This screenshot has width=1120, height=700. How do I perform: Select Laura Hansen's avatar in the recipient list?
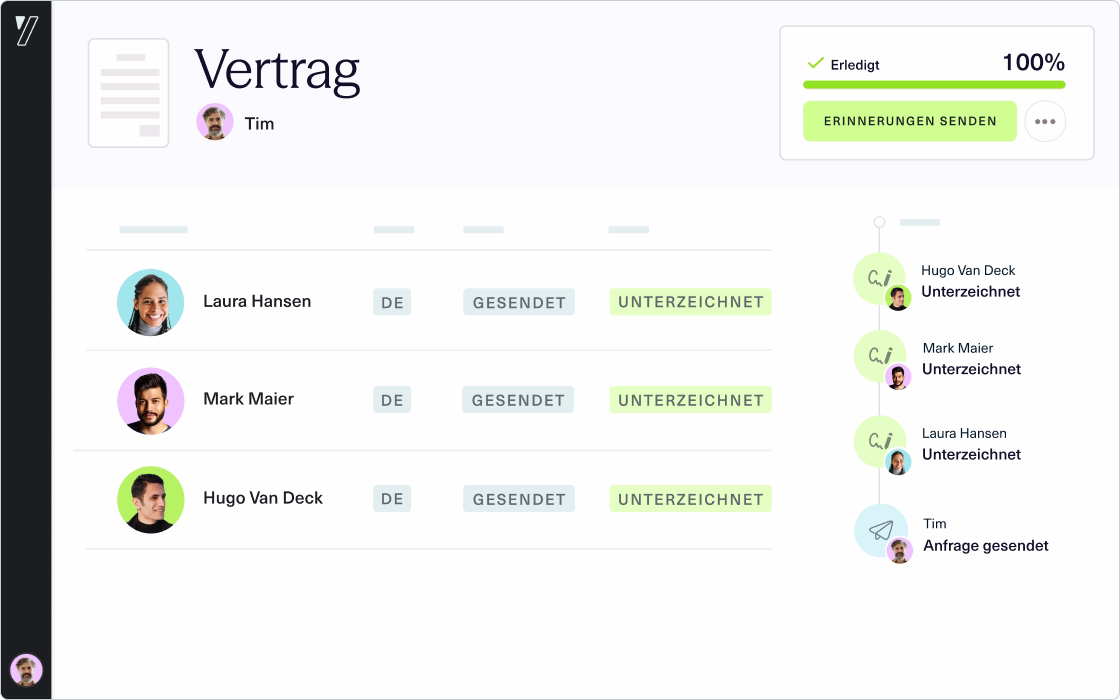click(x=151, y=302)
